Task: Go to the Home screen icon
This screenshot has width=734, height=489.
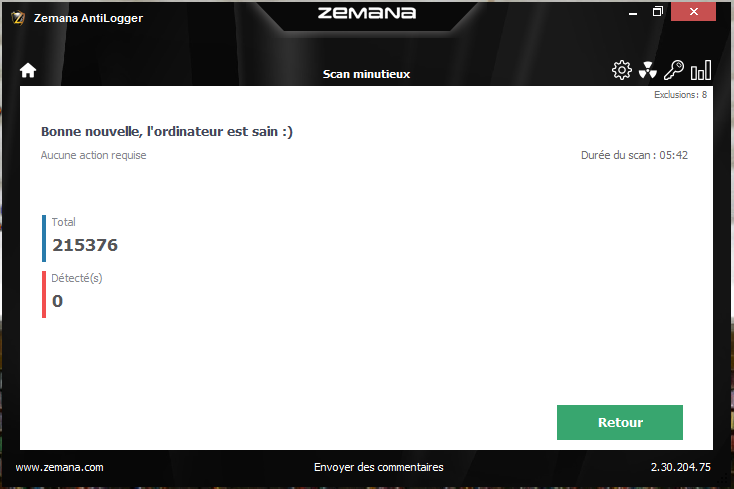Action: coord(28,71)
